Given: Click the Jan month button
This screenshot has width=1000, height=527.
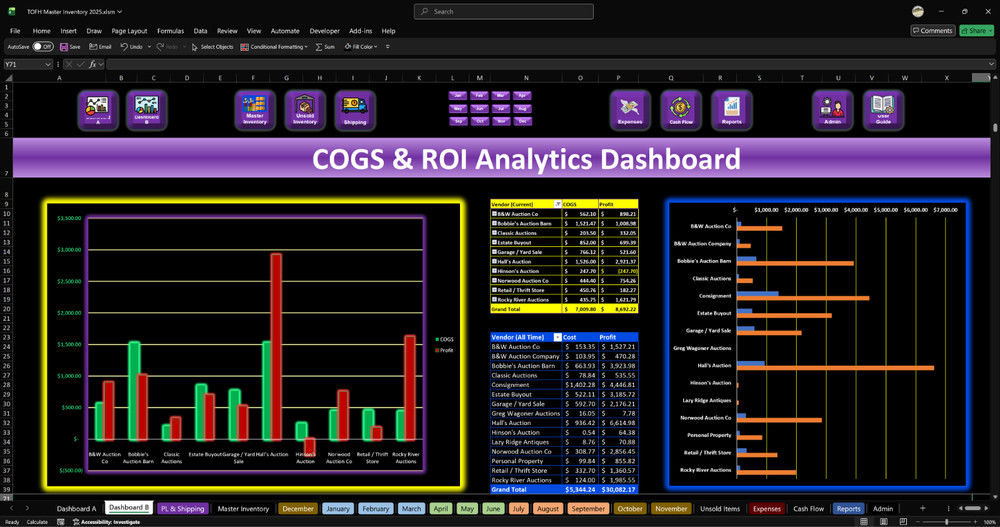Looking at the screenshot, I should pyautogui.click(x=457, y=96).
